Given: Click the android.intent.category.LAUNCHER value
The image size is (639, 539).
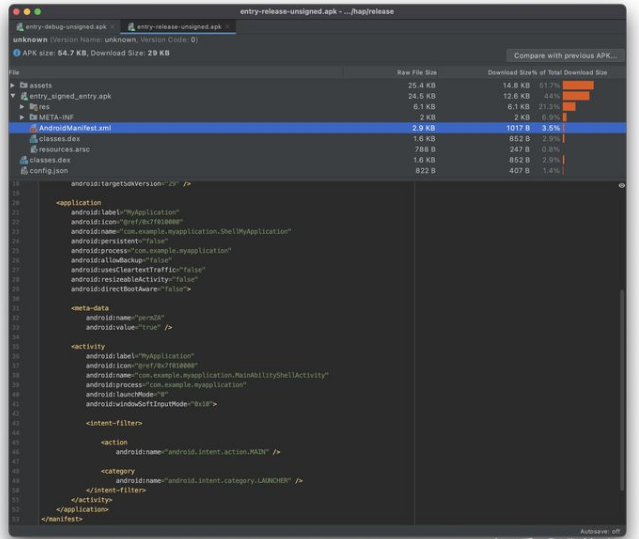Looking at the screenshot, I should [x=227, y=481].
